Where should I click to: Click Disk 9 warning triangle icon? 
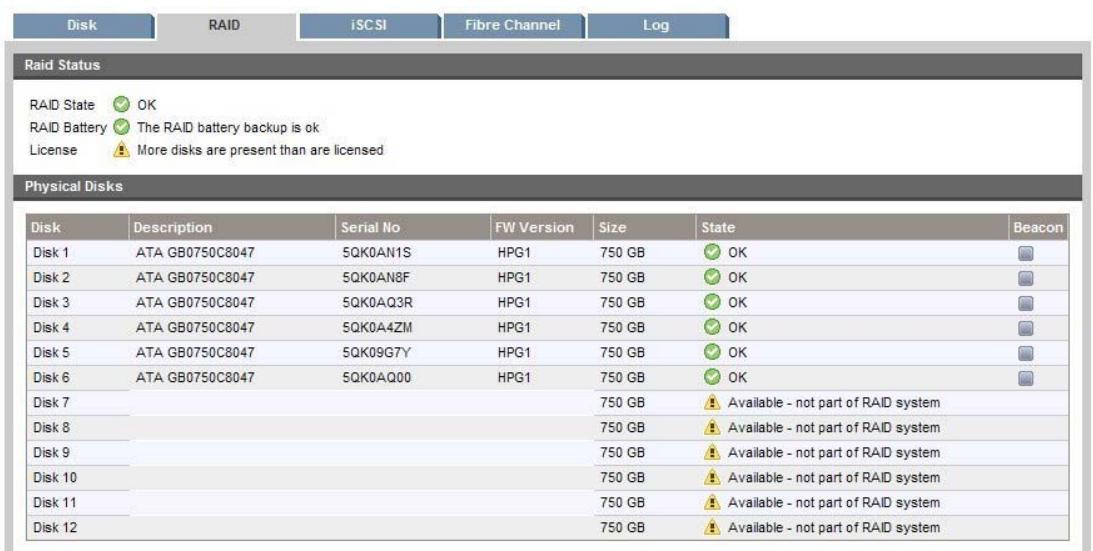pyautogui.click(x=712, y=453)
